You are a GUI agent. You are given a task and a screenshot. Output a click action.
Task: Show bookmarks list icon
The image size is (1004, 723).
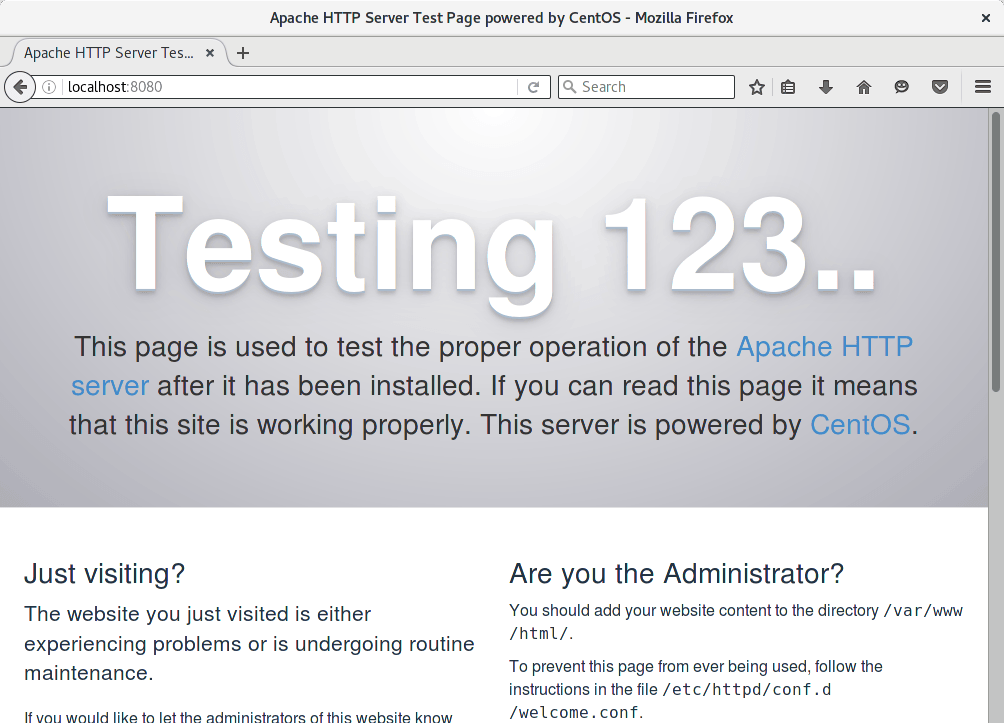click(x=788, y=87)
